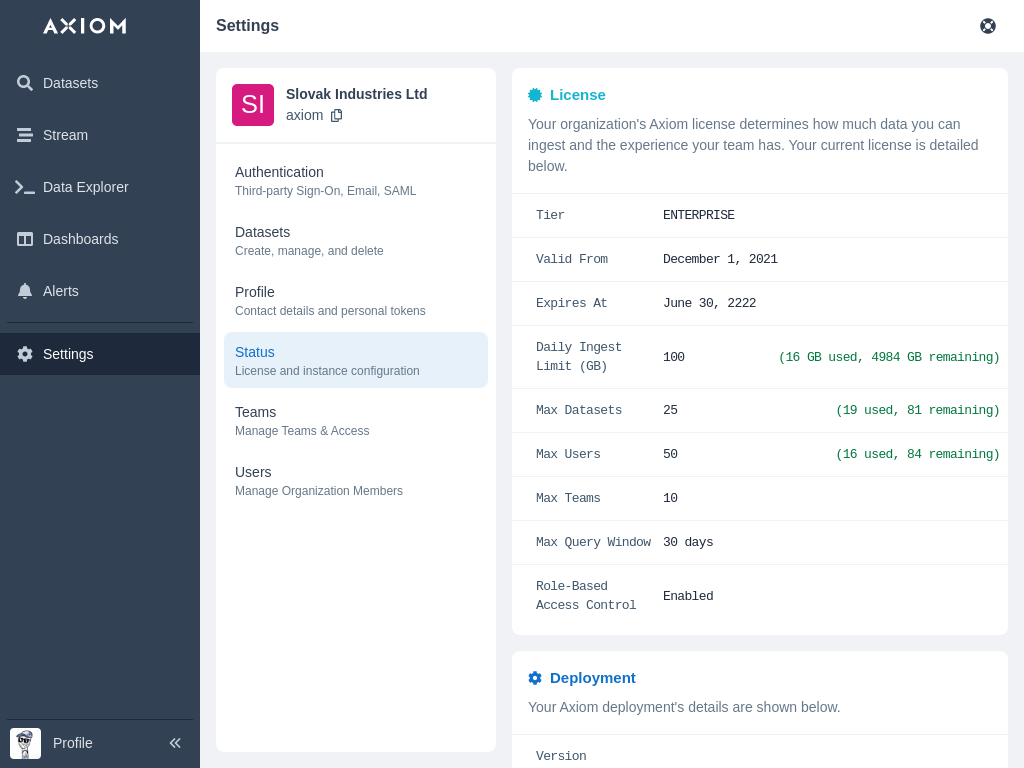Screen dimensions: 1024x768
Task: Click the Alerts bell icon
Action: pyautogui.click(x=25, y=291)
